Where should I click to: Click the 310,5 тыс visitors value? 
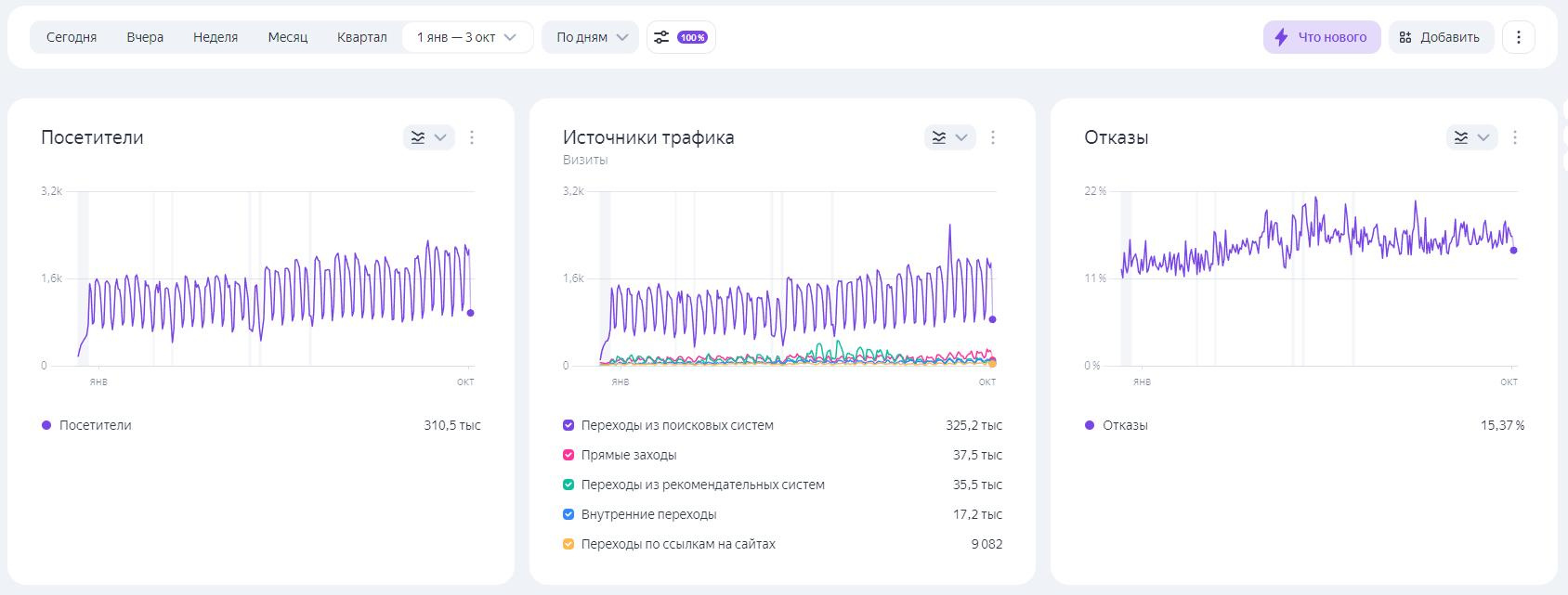452,425
